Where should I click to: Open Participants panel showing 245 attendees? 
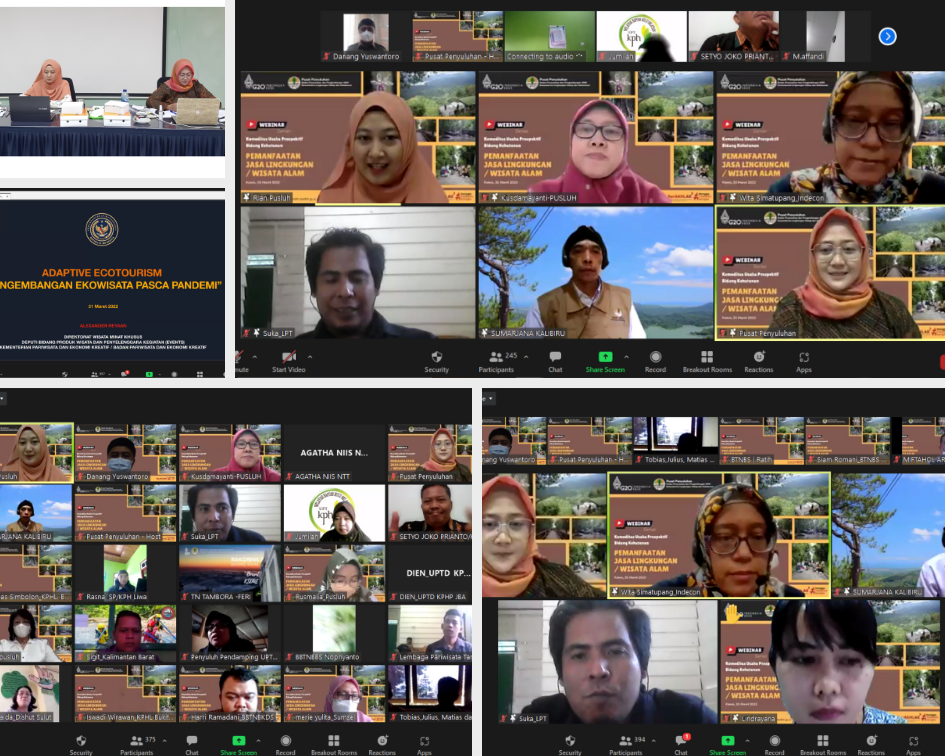coord(498,362)
